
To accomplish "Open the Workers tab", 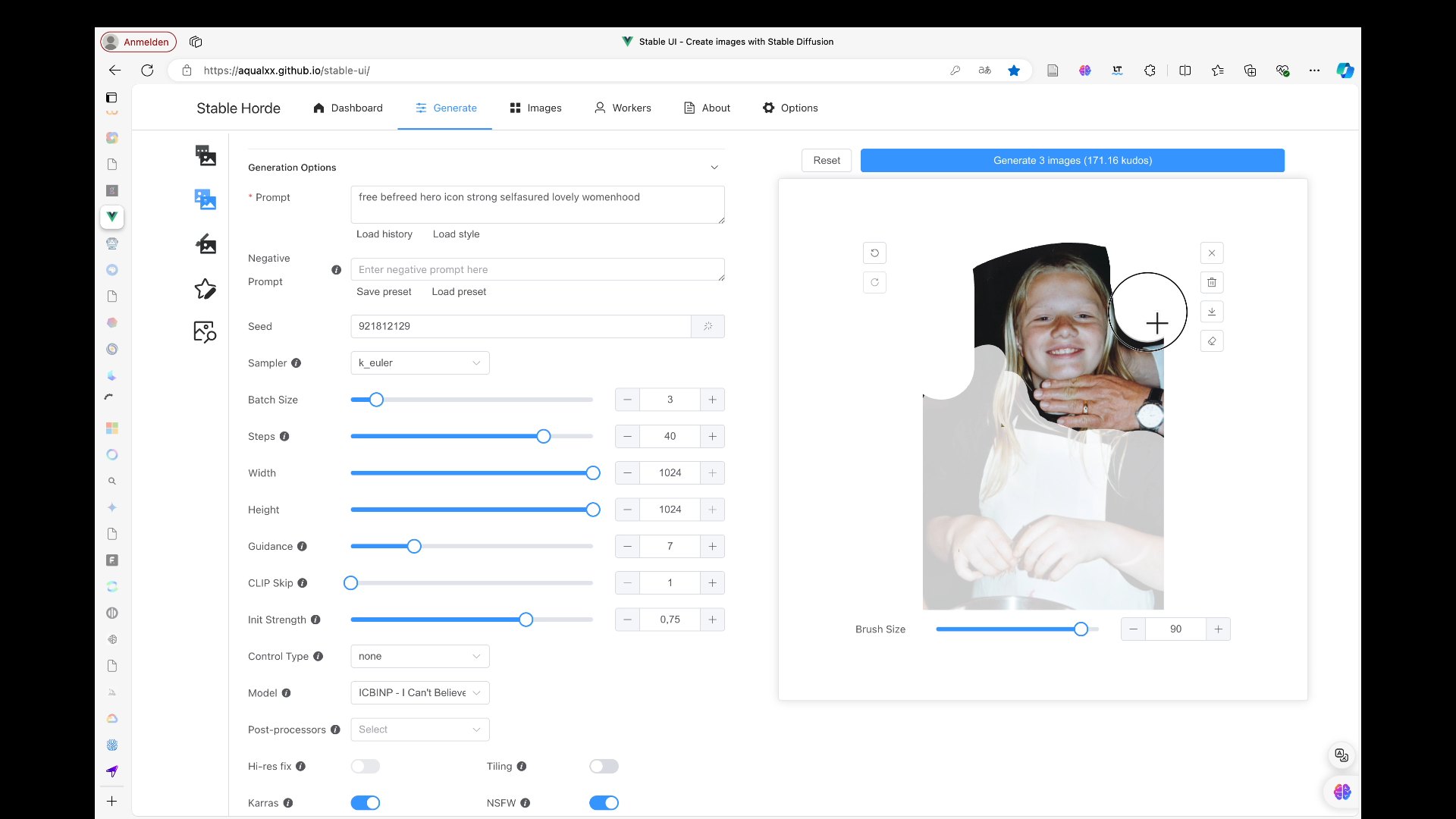I will pos(623,108).
